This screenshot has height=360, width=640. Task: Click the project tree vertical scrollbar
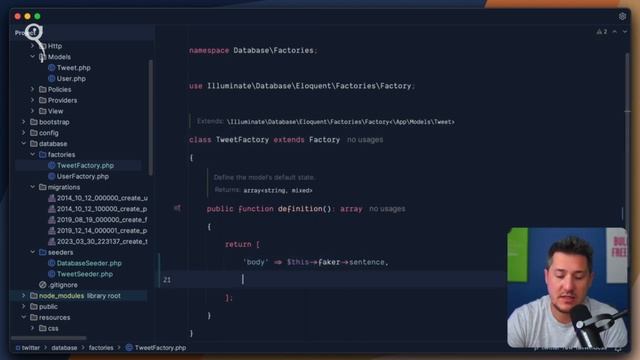151,118
